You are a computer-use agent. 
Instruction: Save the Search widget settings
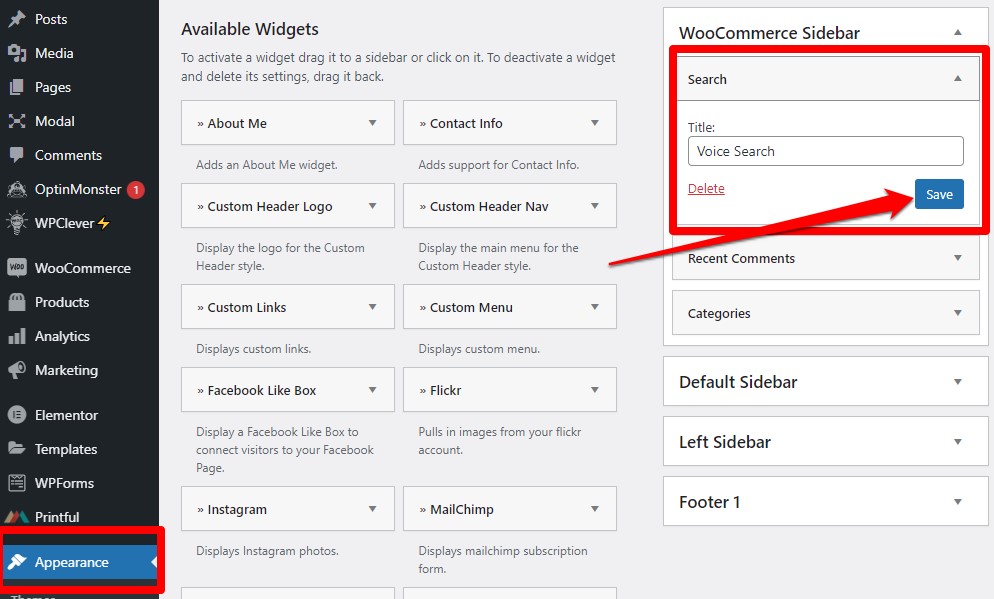point(938,194)
